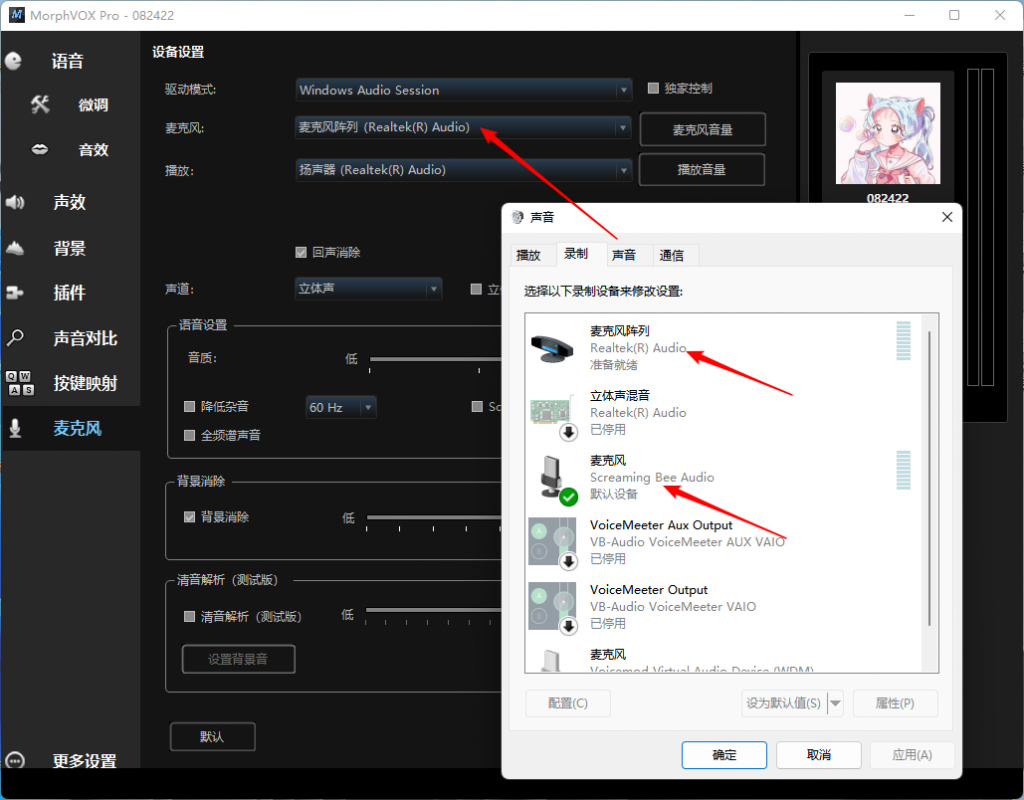Toggle the 独家控制 checkbox

point(653,88)
